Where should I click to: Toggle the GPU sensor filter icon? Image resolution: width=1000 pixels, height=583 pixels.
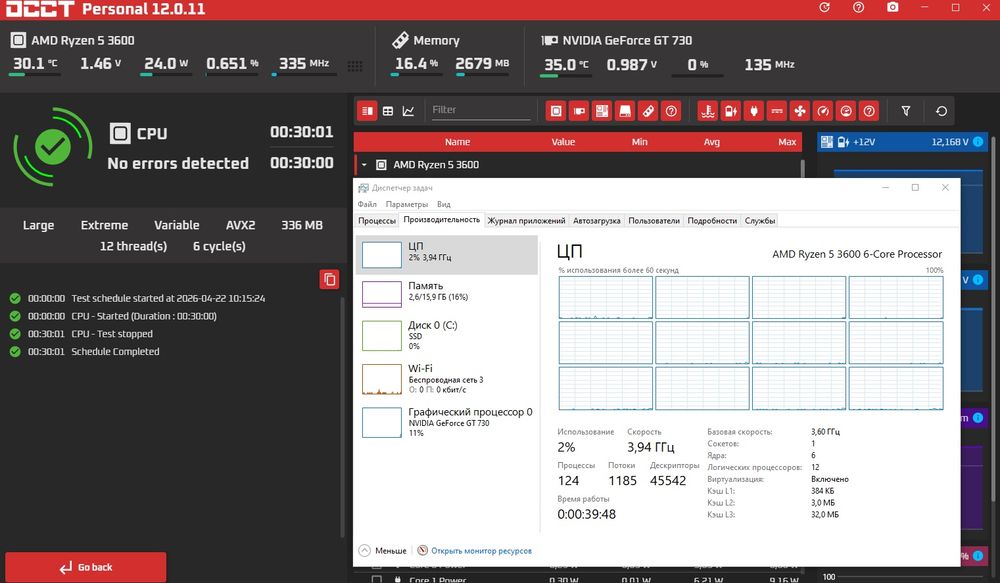coord(579,111)
